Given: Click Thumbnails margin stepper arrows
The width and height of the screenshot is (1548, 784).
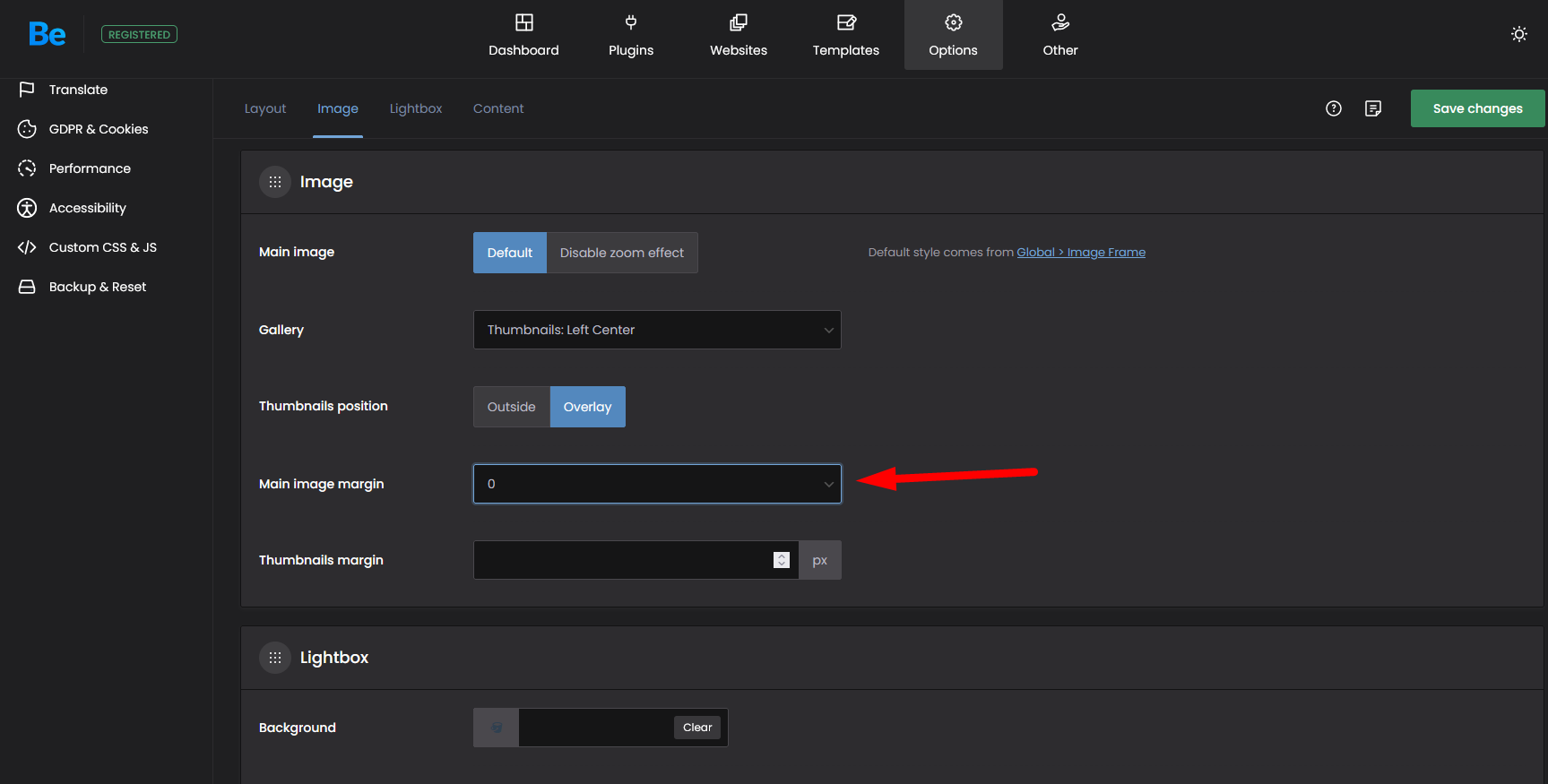Looking at the screenshot, I should [782, 560].
